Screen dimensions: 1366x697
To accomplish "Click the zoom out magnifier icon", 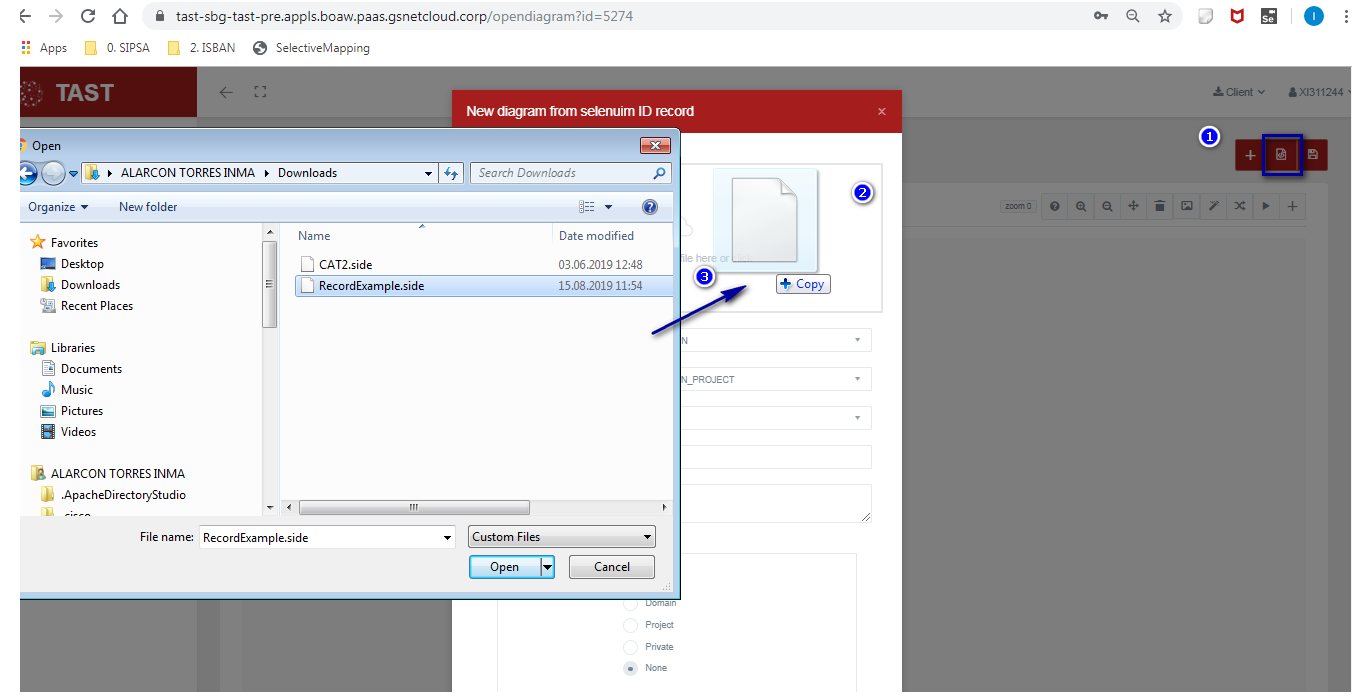I will pos(1107,206).
